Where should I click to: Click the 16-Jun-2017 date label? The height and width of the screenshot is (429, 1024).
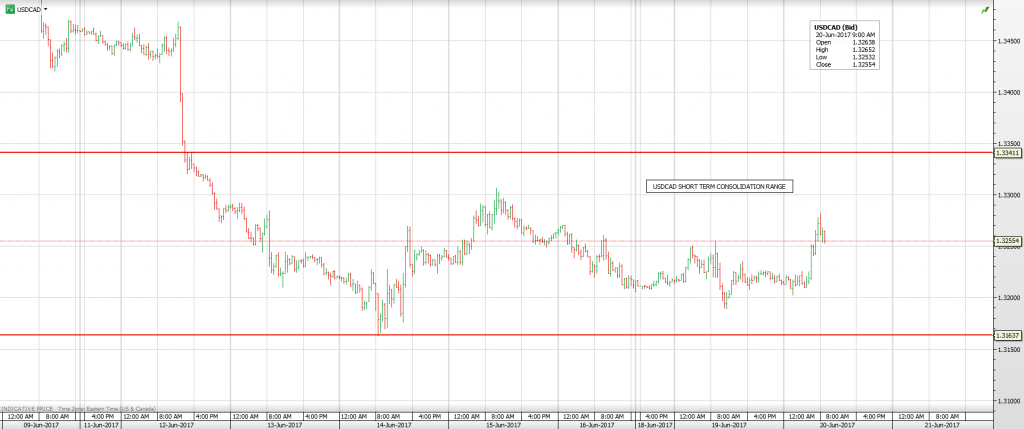point(599,424)
